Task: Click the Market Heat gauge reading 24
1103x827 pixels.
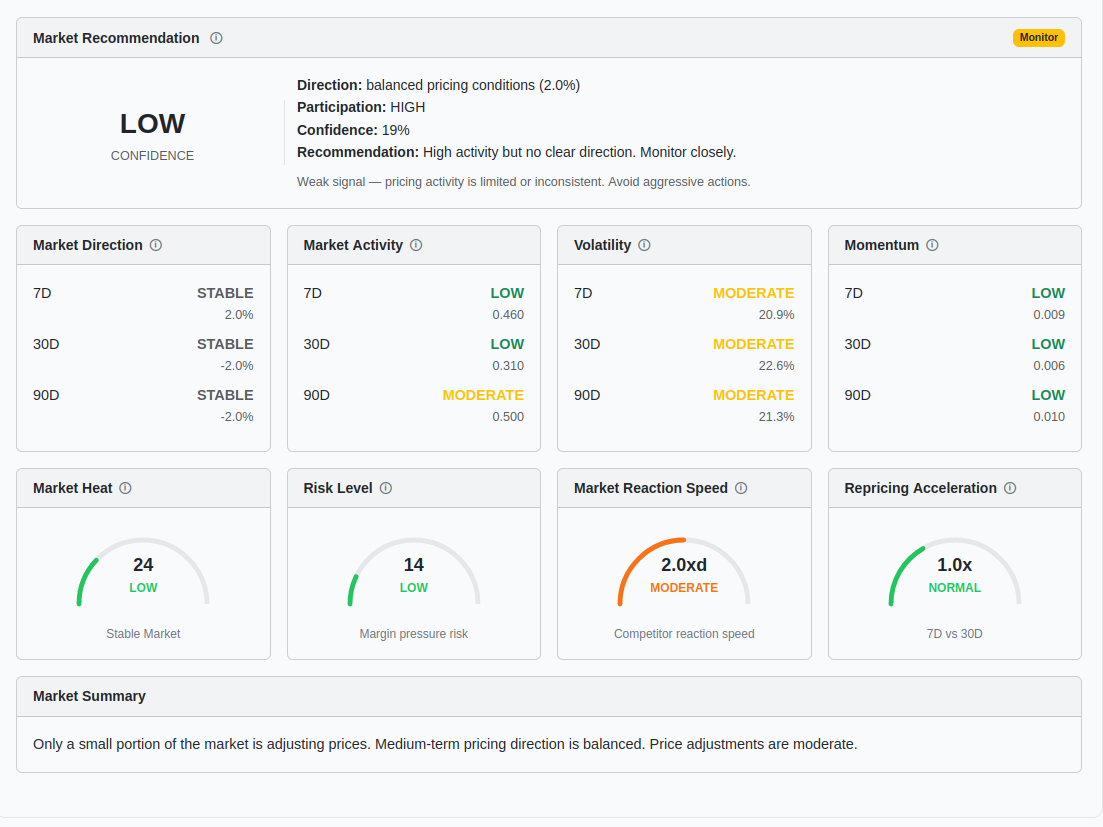Action: pos(144,572)
